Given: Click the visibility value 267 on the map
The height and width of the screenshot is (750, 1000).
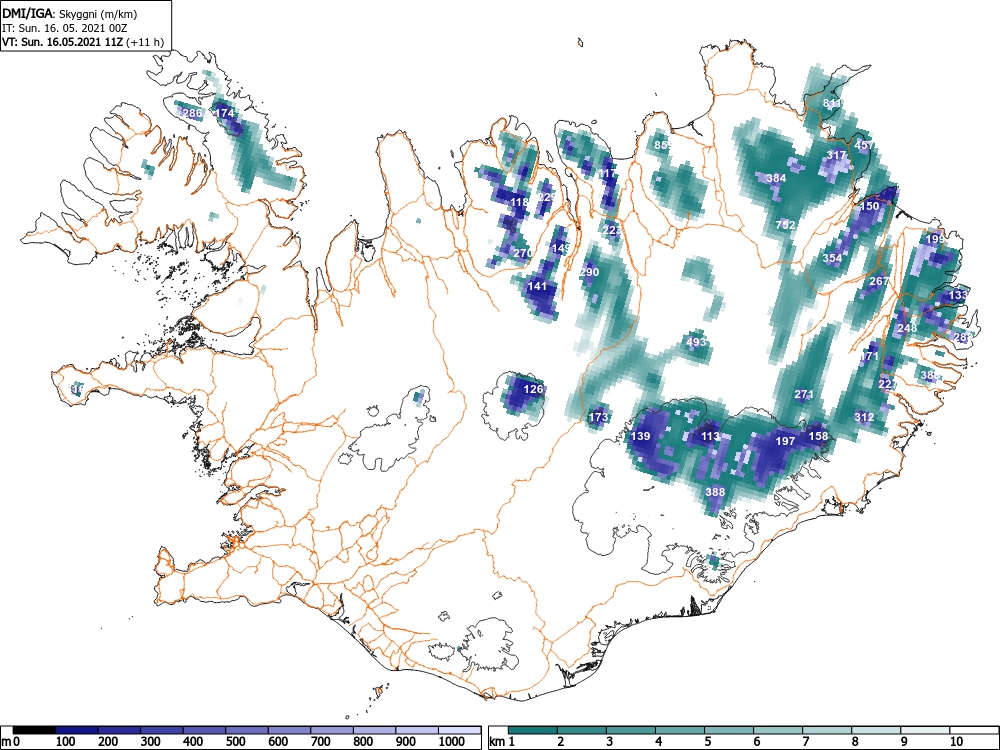Looking at the screenshot, I should tap(879, 281).
